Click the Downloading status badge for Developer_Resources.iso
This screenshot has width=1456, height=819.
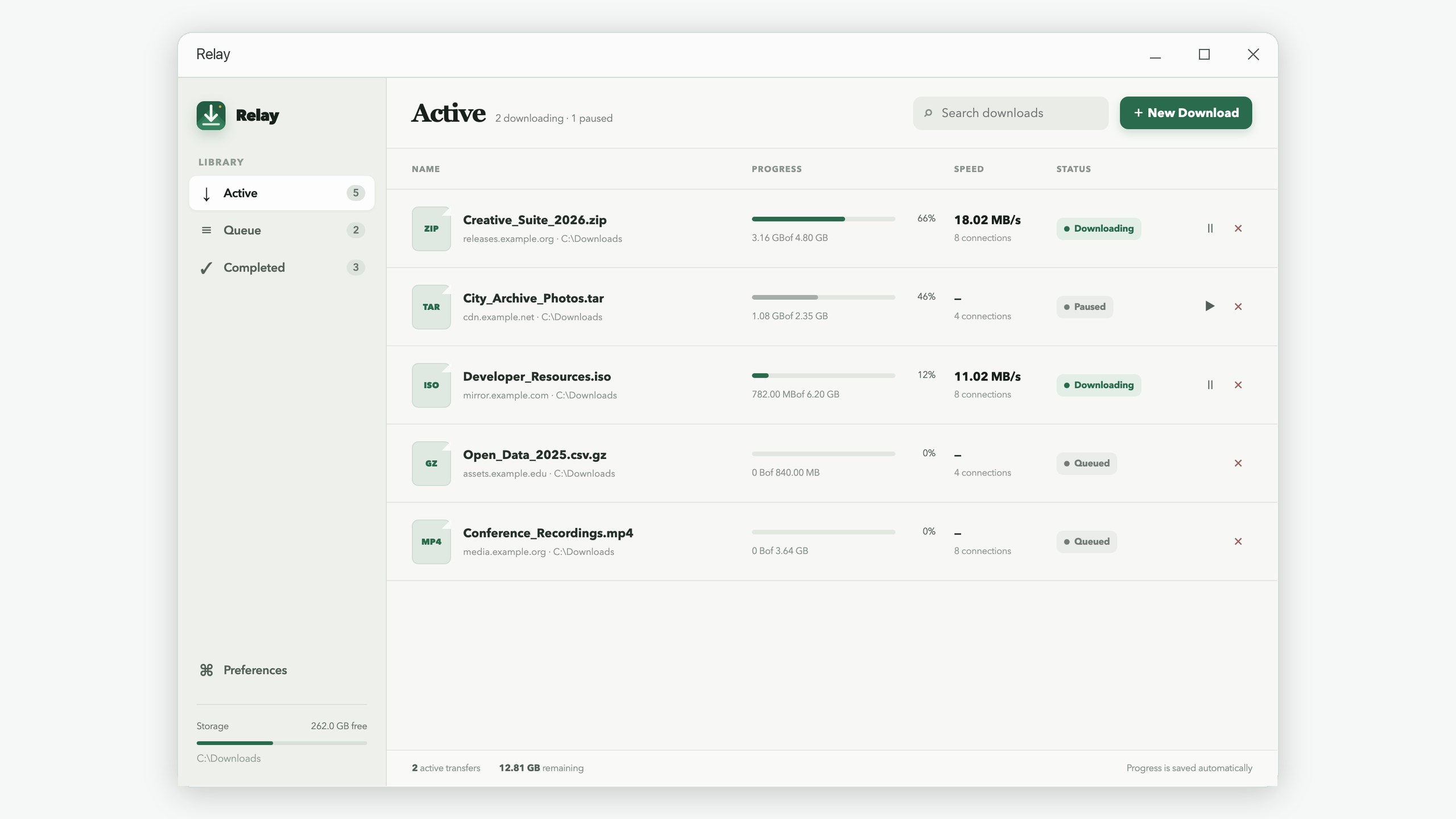[x=1098, y=385]
